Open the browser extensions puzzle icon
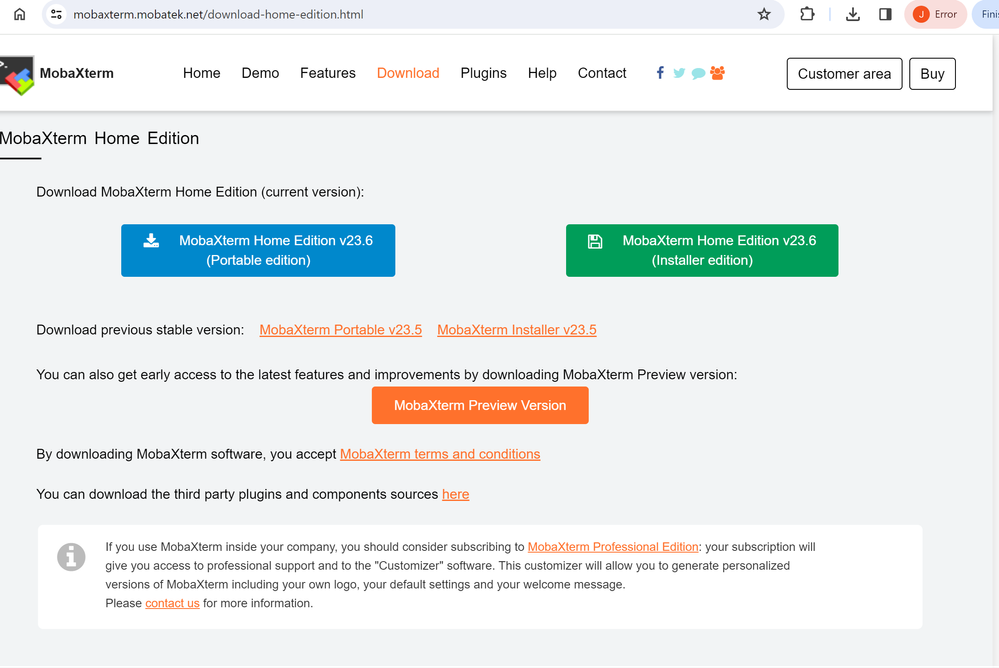The height and width of the screenshot is (668, 999). pyautogui.click(x=807, y=14)
